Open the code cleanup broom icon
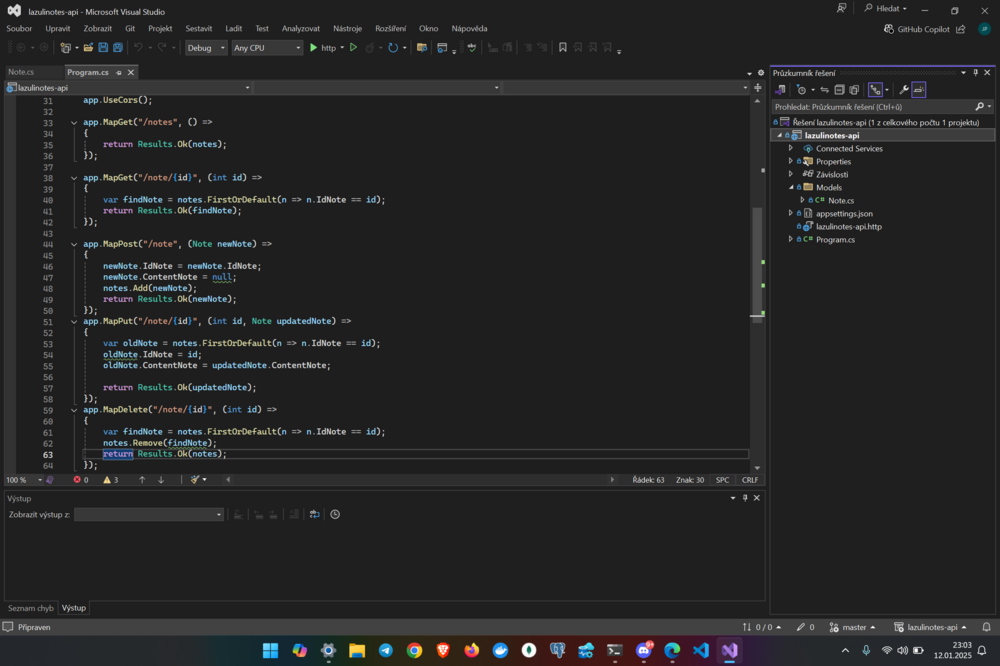This screenshot has height=666, width=1000. point(195,480)
